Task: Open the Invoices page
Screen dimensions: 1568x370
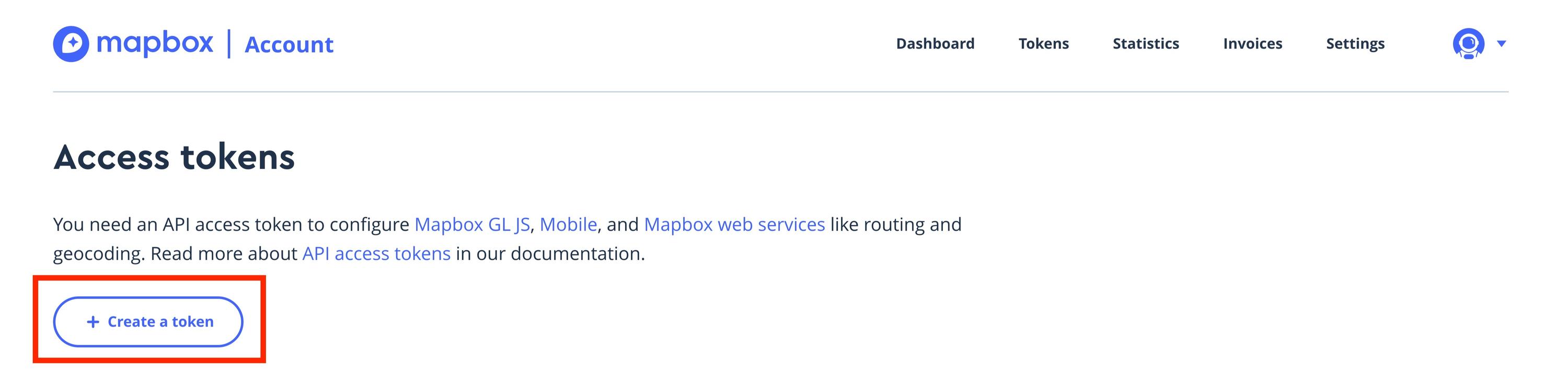Action: [x=1252, y=43]
